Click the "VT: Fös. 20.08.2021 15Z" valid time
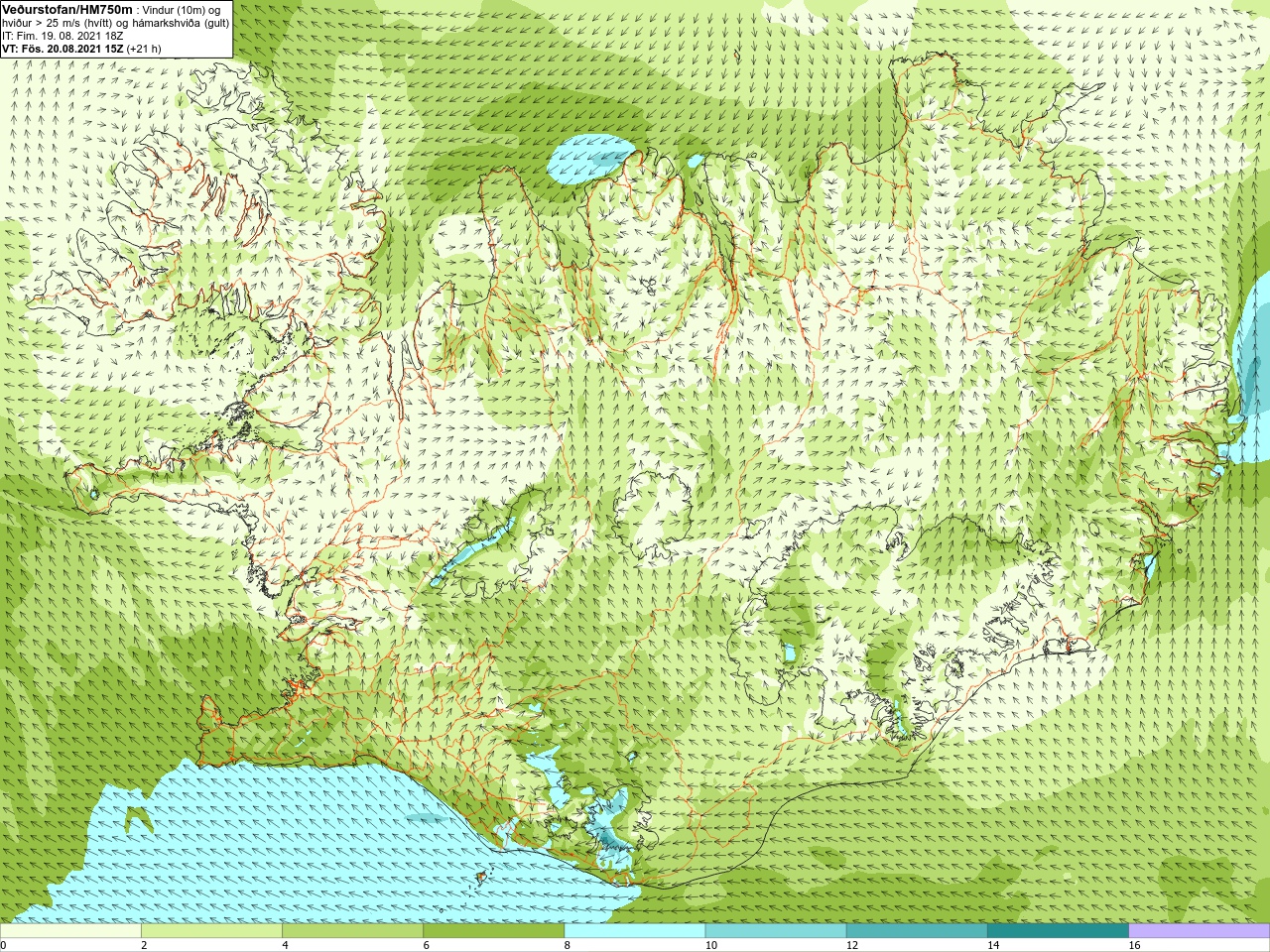The width and height of the screenshot is (1270, 952). click(63, 49)
